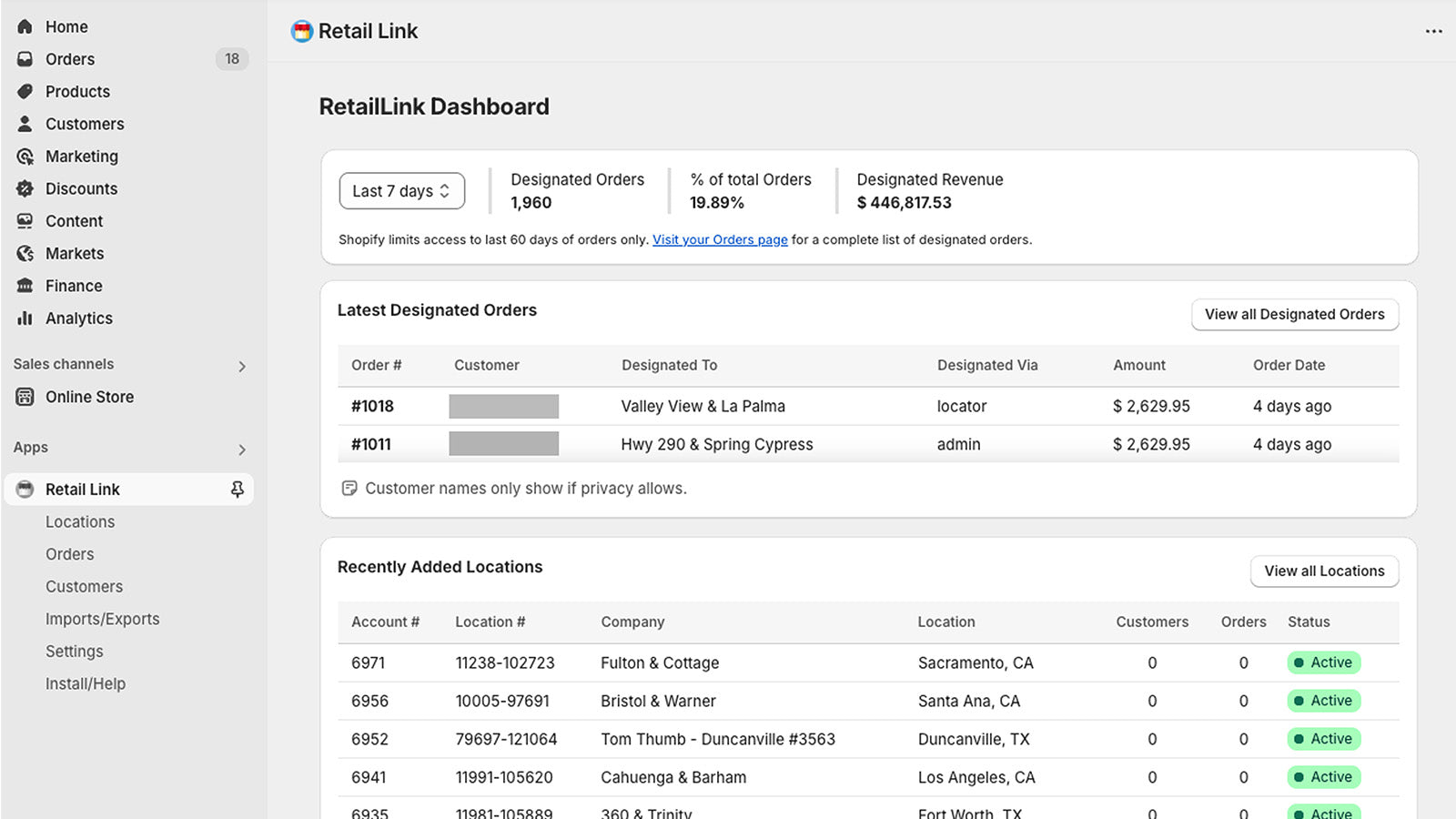Go to Retail Link Settings
Image resolution: width=1456 pixels, height=819 pixels.
[x=74, y=652]
